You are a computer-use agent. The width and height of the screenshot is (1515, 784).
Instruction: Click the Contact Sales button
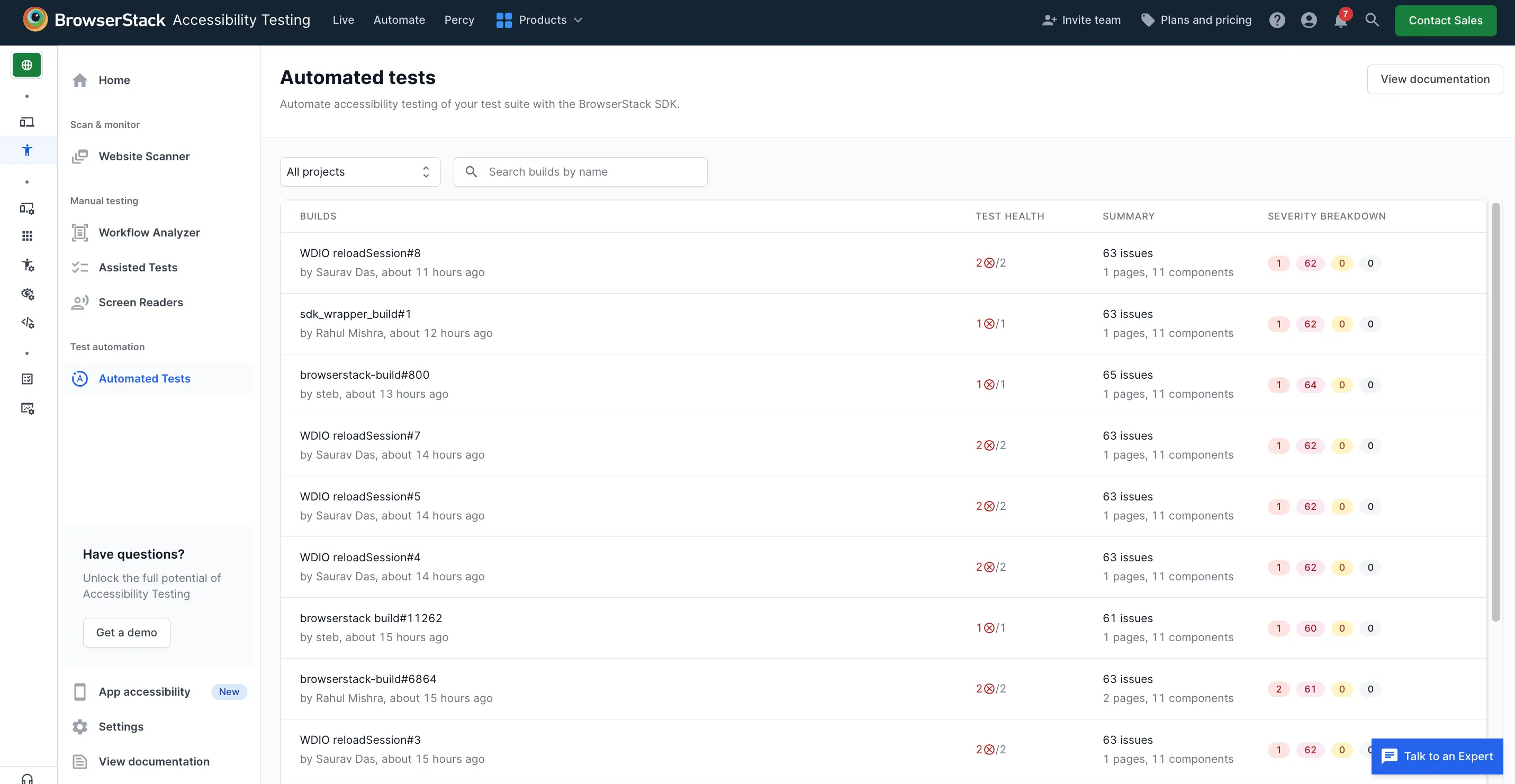1445,21
